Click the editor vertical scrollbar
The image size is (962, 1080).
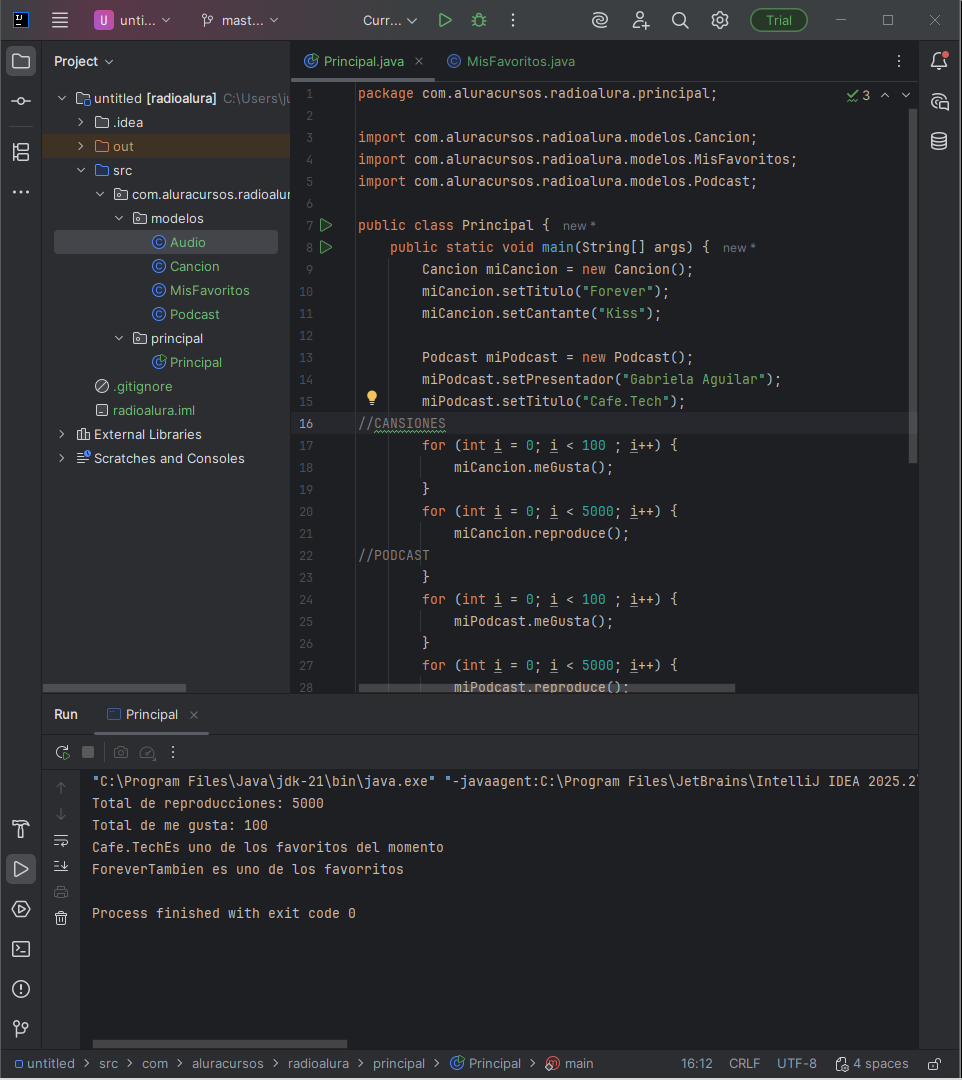[x=913, y=286]
